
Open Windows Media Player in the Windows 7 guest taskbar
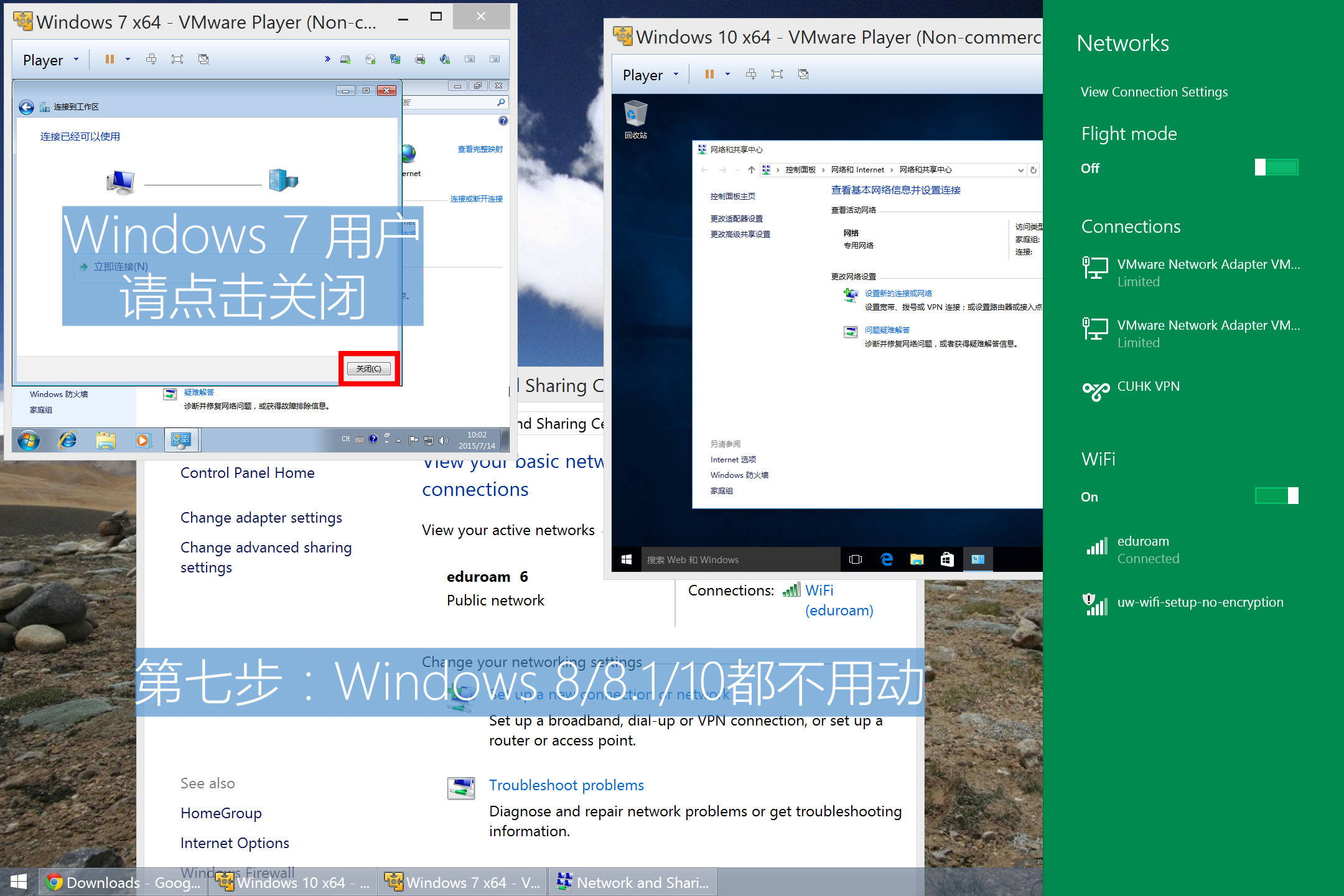[142, 441]
